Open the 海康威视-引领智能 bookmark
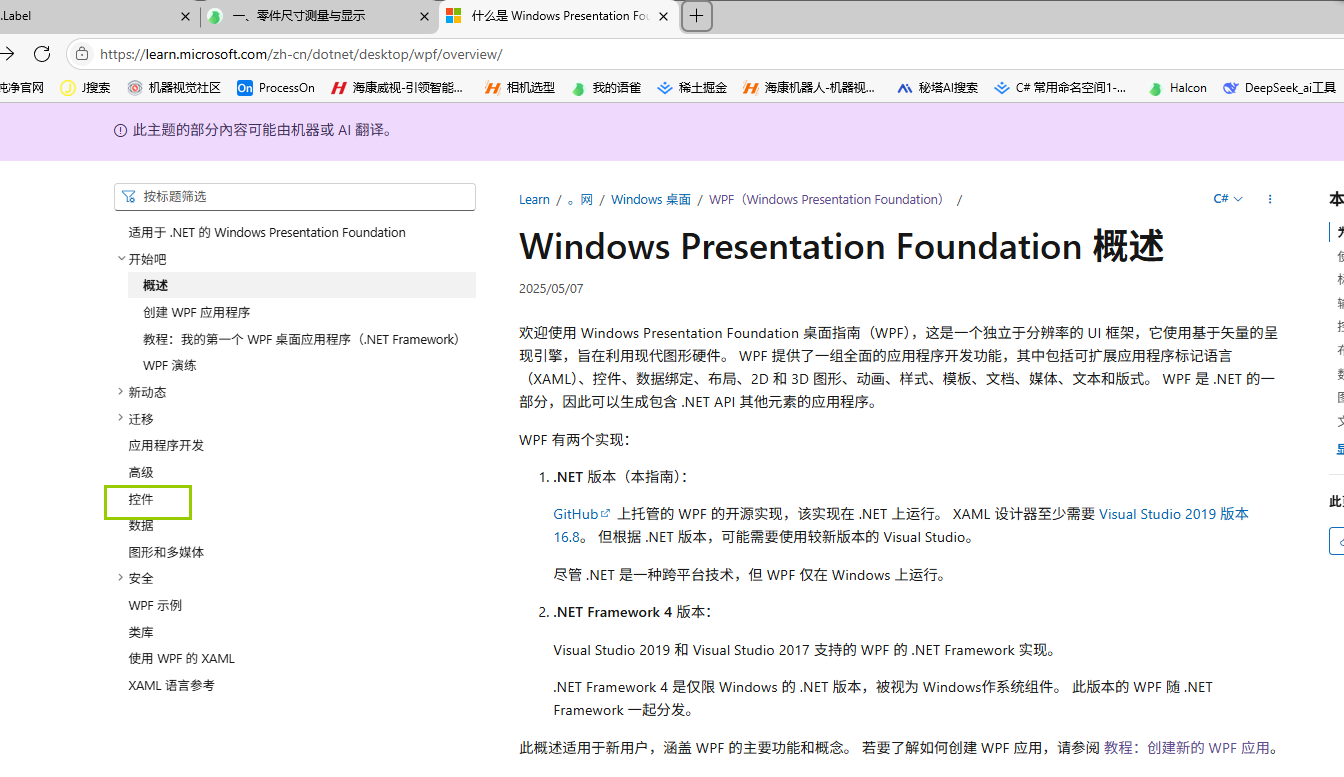This screenshot has width=1344, height=777. (x=398, y=88)
